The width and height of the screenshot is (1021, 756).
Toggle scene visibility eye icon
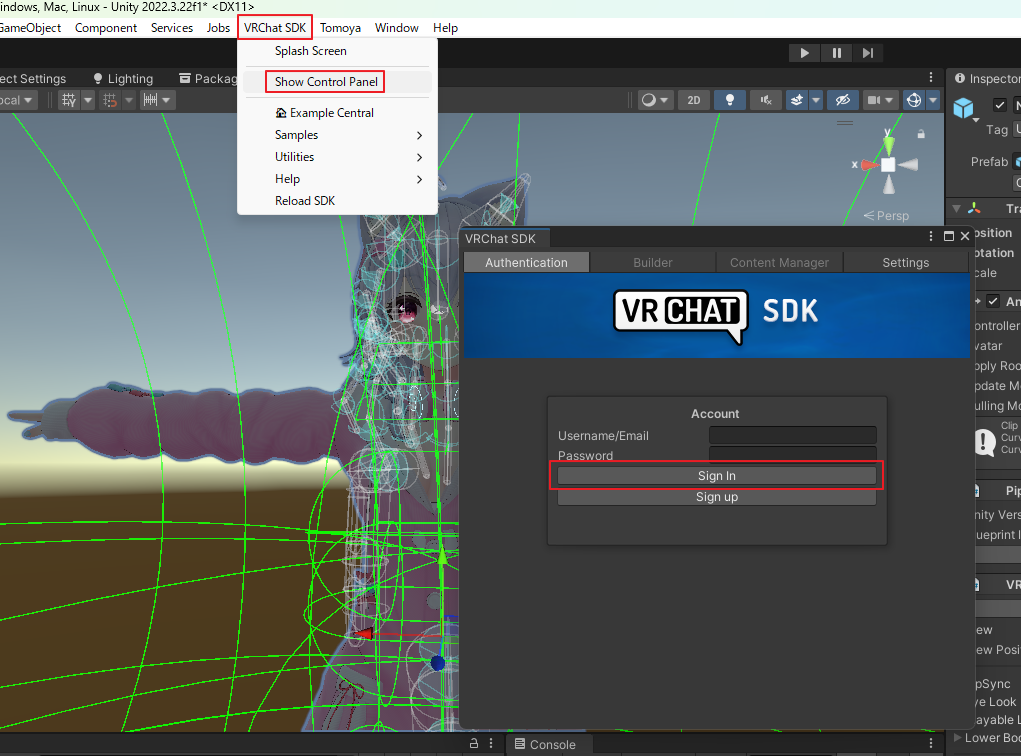[x=842, y=100]
